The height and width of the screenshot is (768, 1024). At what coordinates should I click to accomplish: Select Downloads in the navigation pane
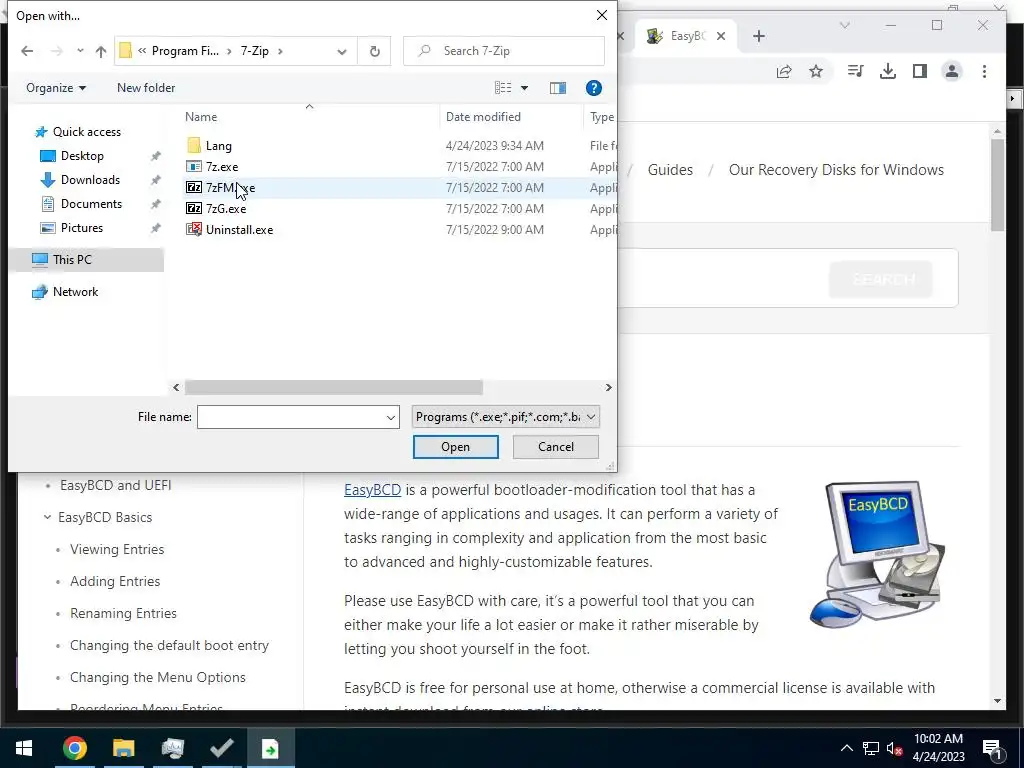89,180
